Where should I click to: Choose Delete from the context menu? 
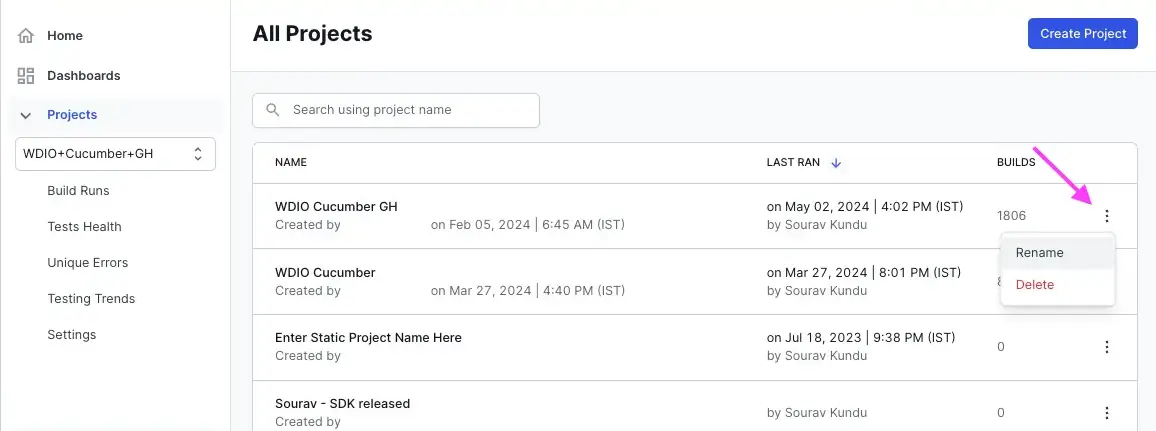1035,285
